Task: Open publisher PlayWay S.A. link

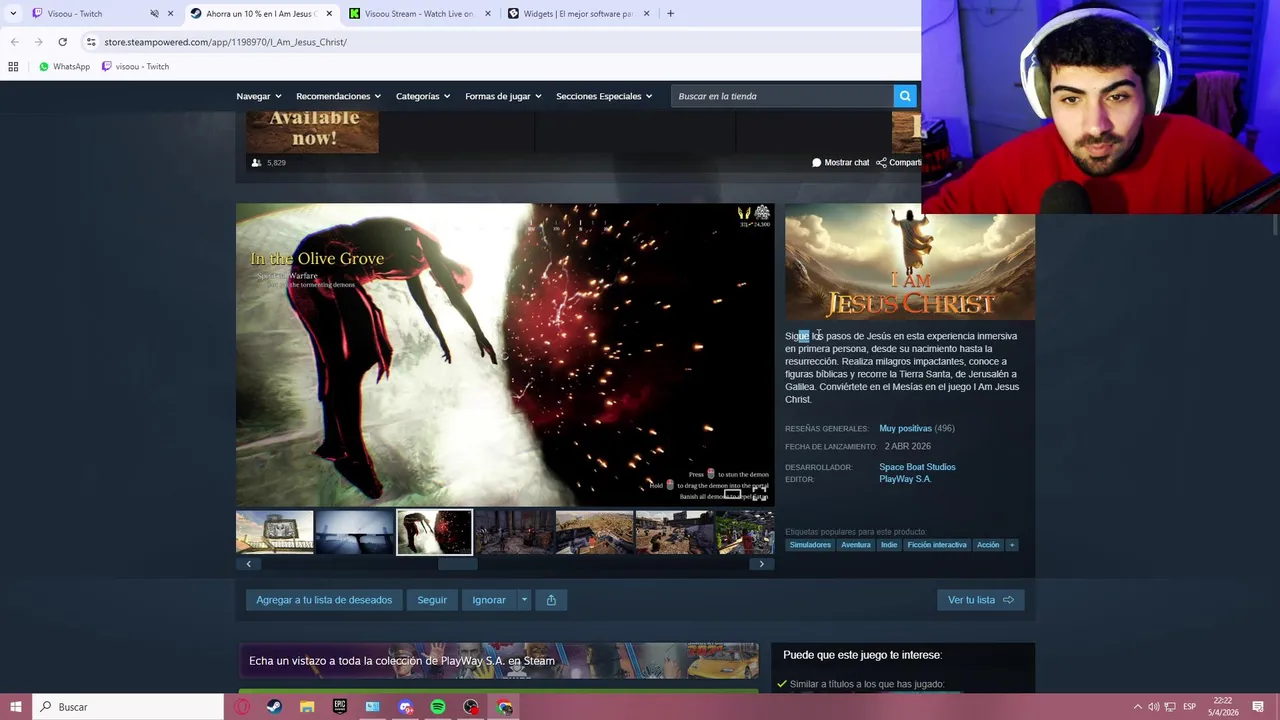Action: coord(905,479)
